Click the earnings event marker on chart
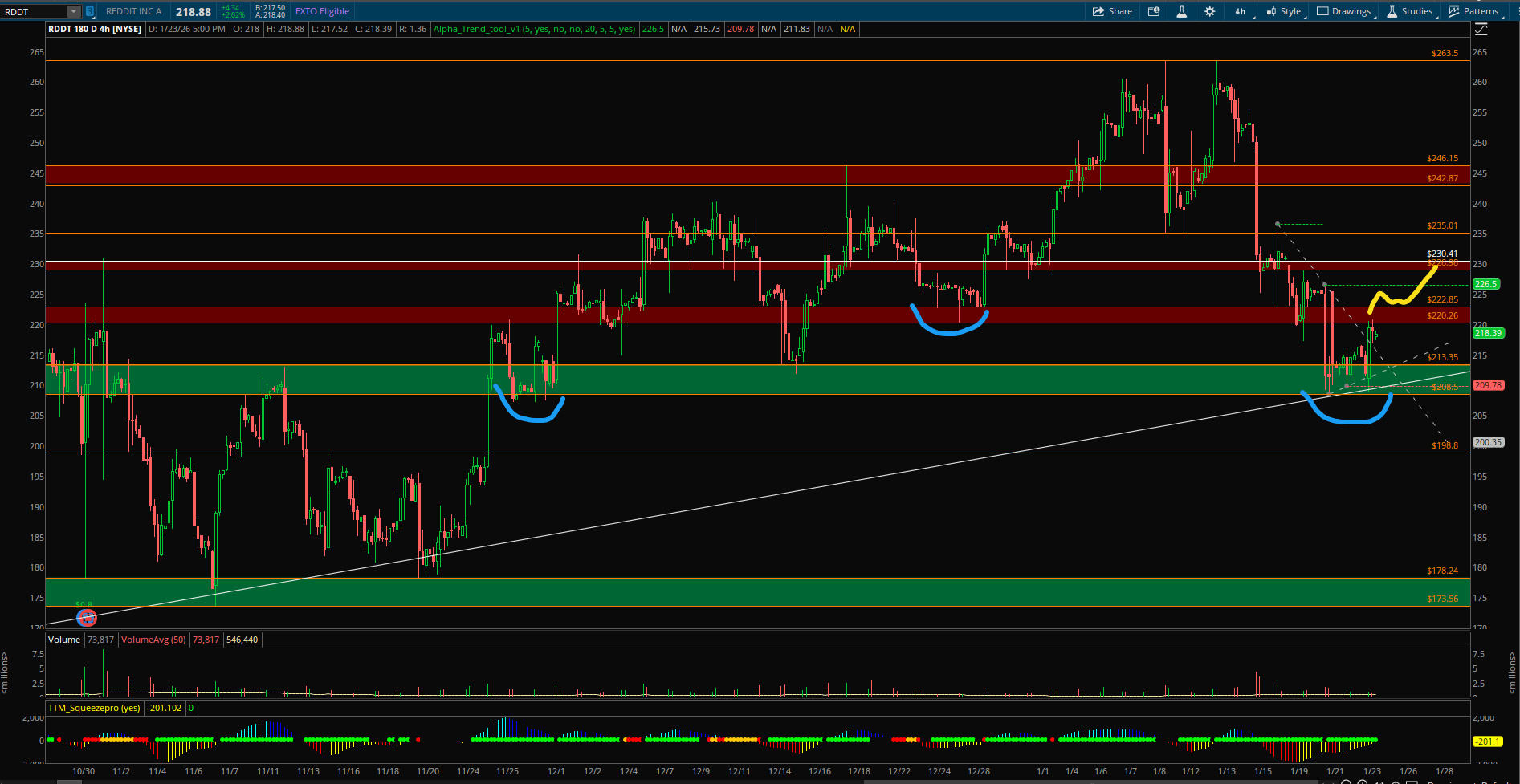 coord(86,617)
